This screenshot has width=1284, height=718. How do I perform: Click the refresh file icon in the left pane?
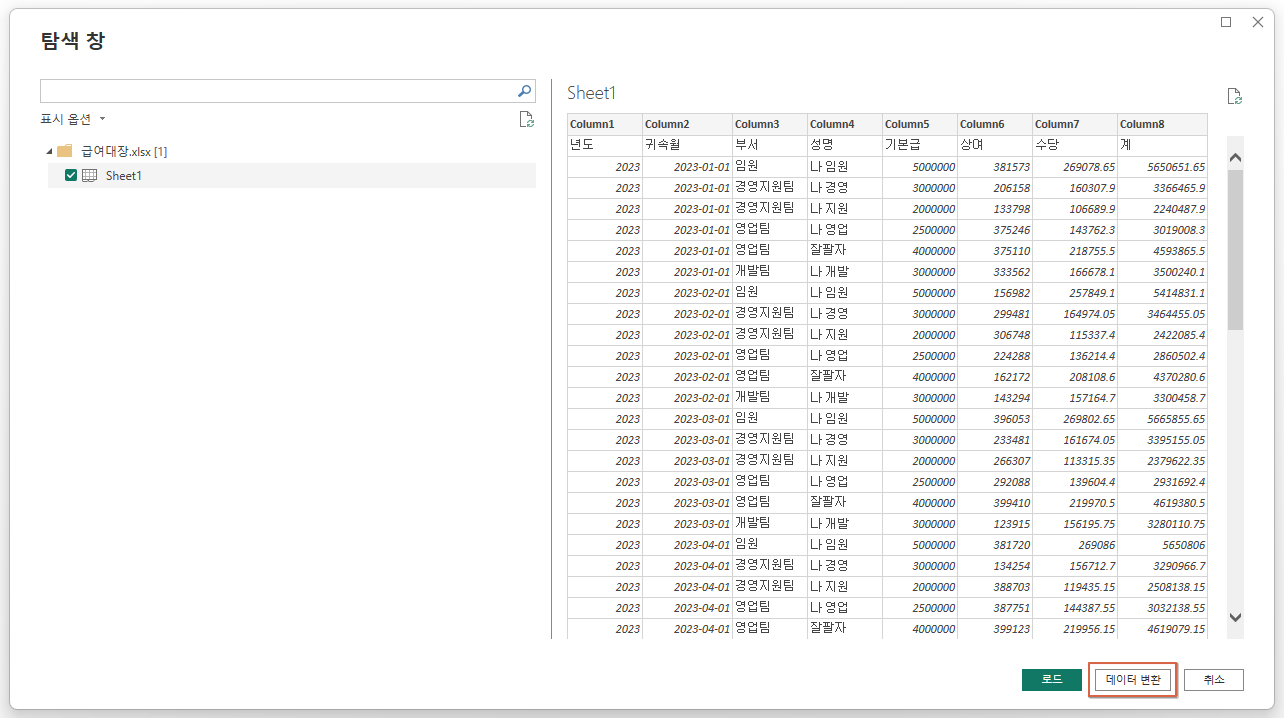point(526,120)
